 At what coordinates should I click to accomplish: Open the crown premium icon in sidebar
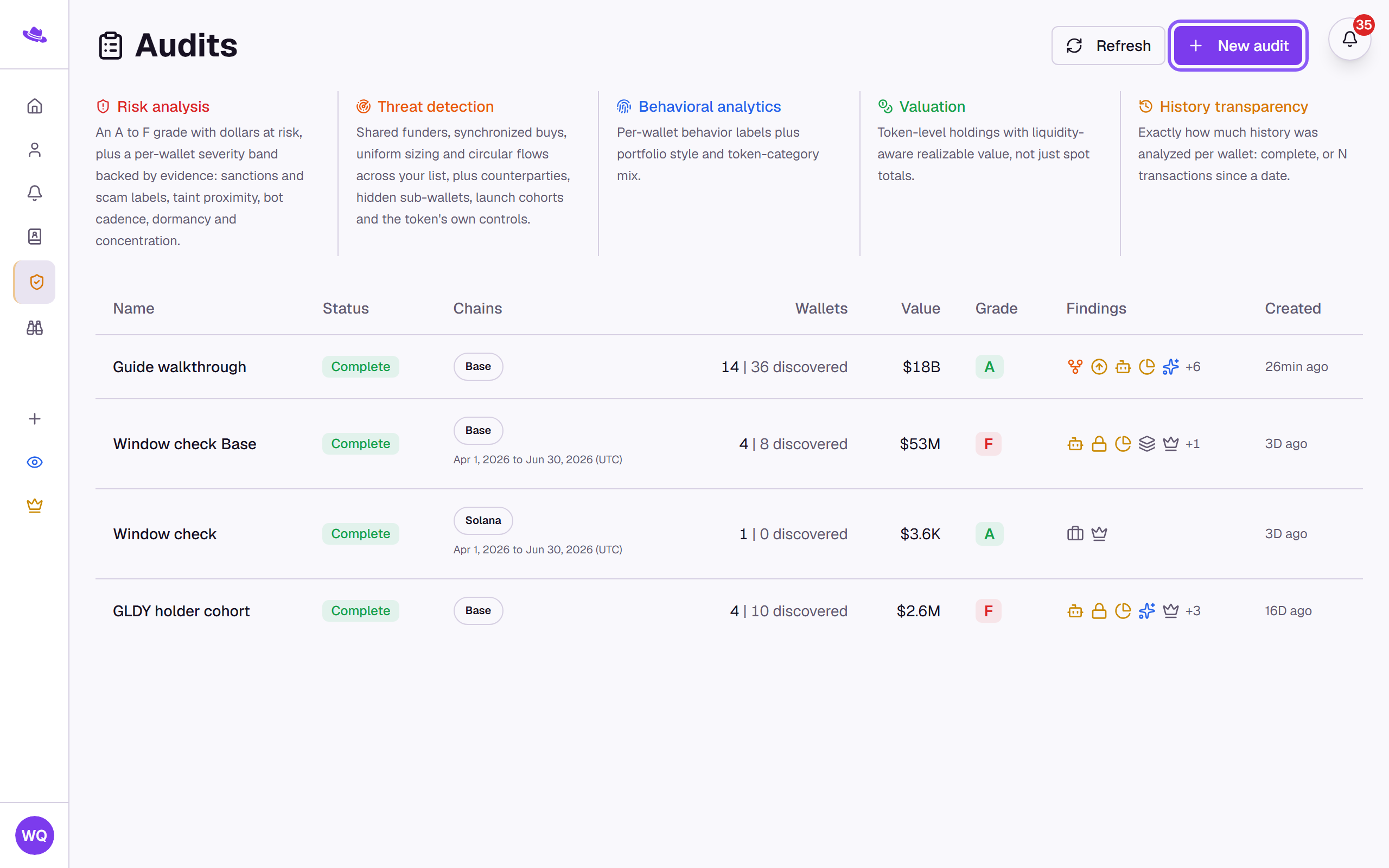pyautogui.click(x=34, y=506)
